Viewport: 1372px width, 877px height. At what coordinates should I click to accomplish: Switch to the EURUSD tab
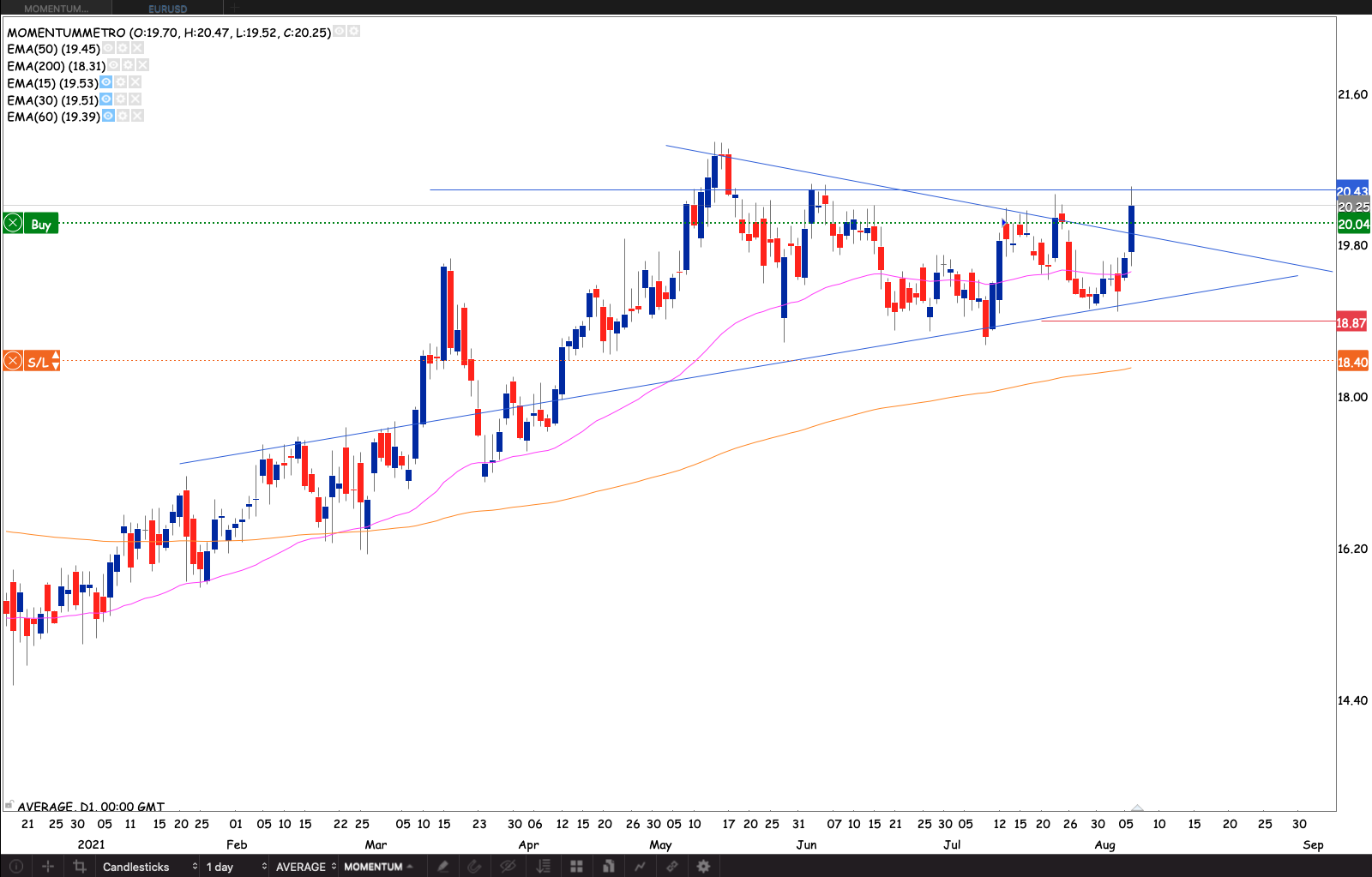(x=167, y=9)
